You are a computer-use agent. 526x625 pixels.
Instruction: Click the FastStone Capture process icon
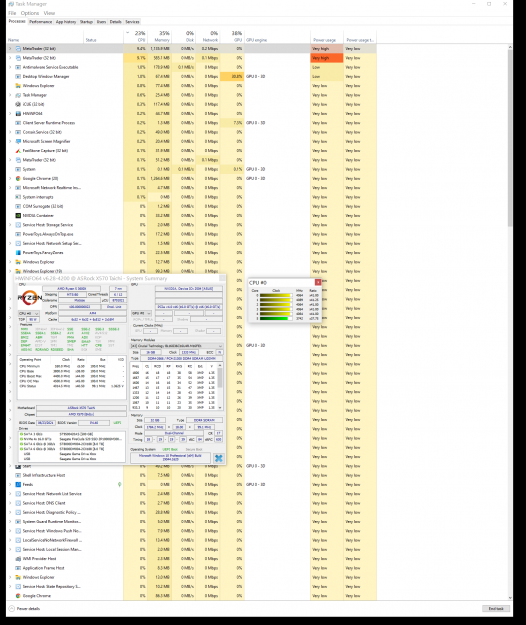pos(18,151)
